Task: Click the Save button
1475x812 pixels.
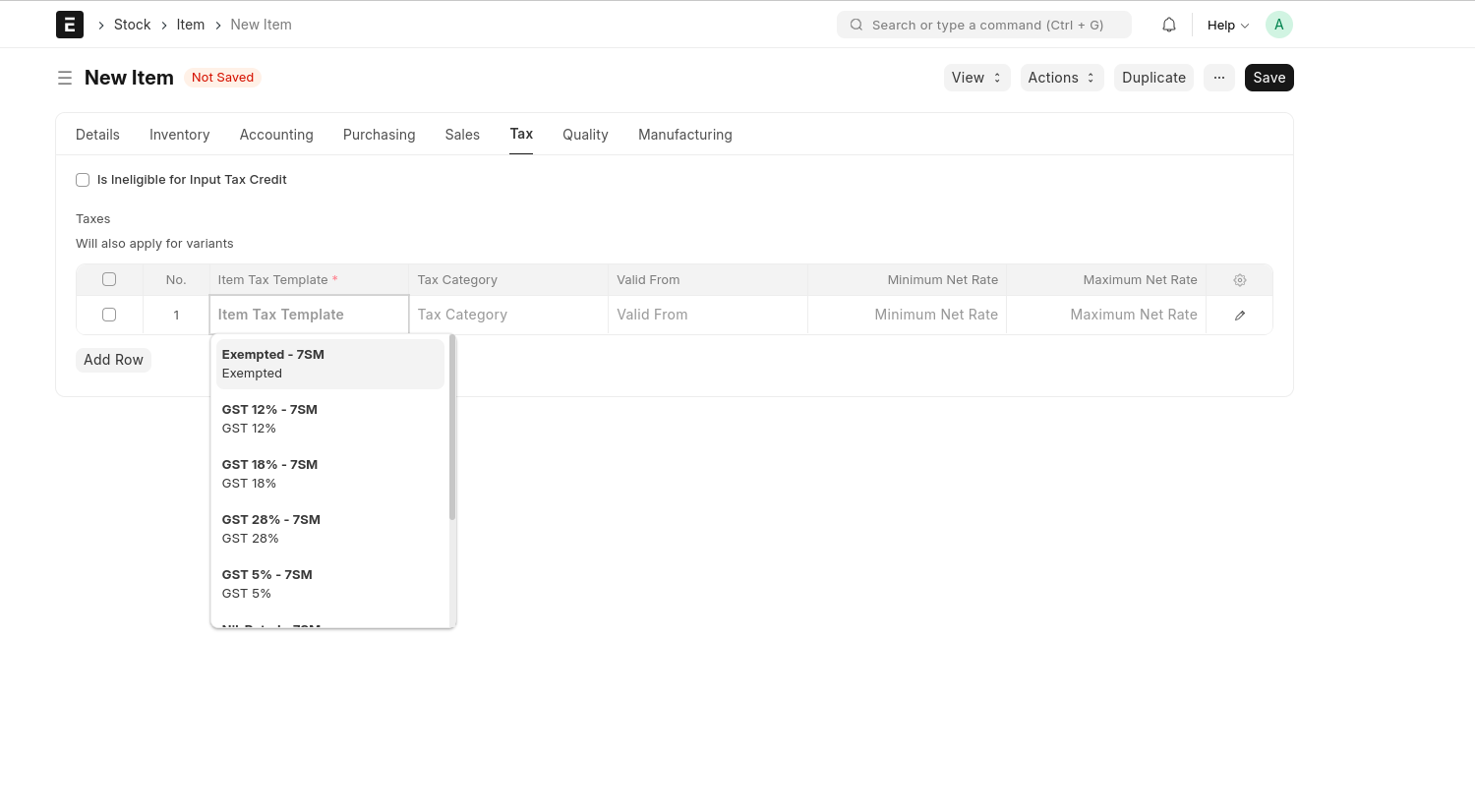Action: (1268, 78)
